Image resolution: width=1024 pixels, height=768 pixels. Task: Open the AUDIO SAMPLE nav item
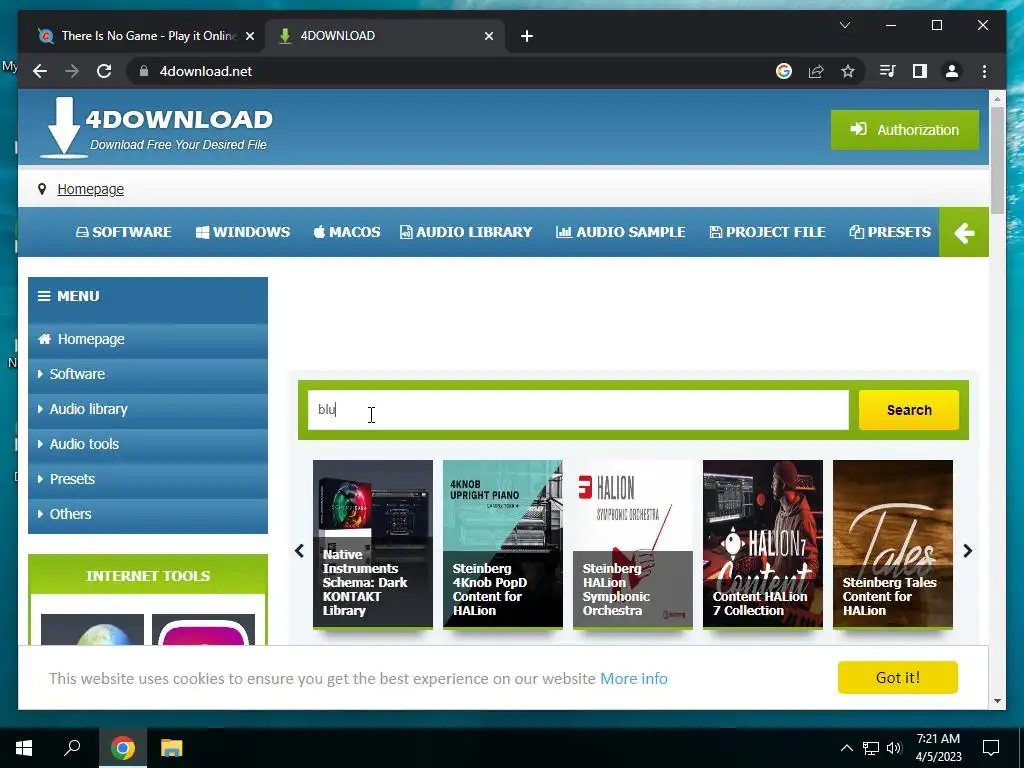(x=620, y=232)
